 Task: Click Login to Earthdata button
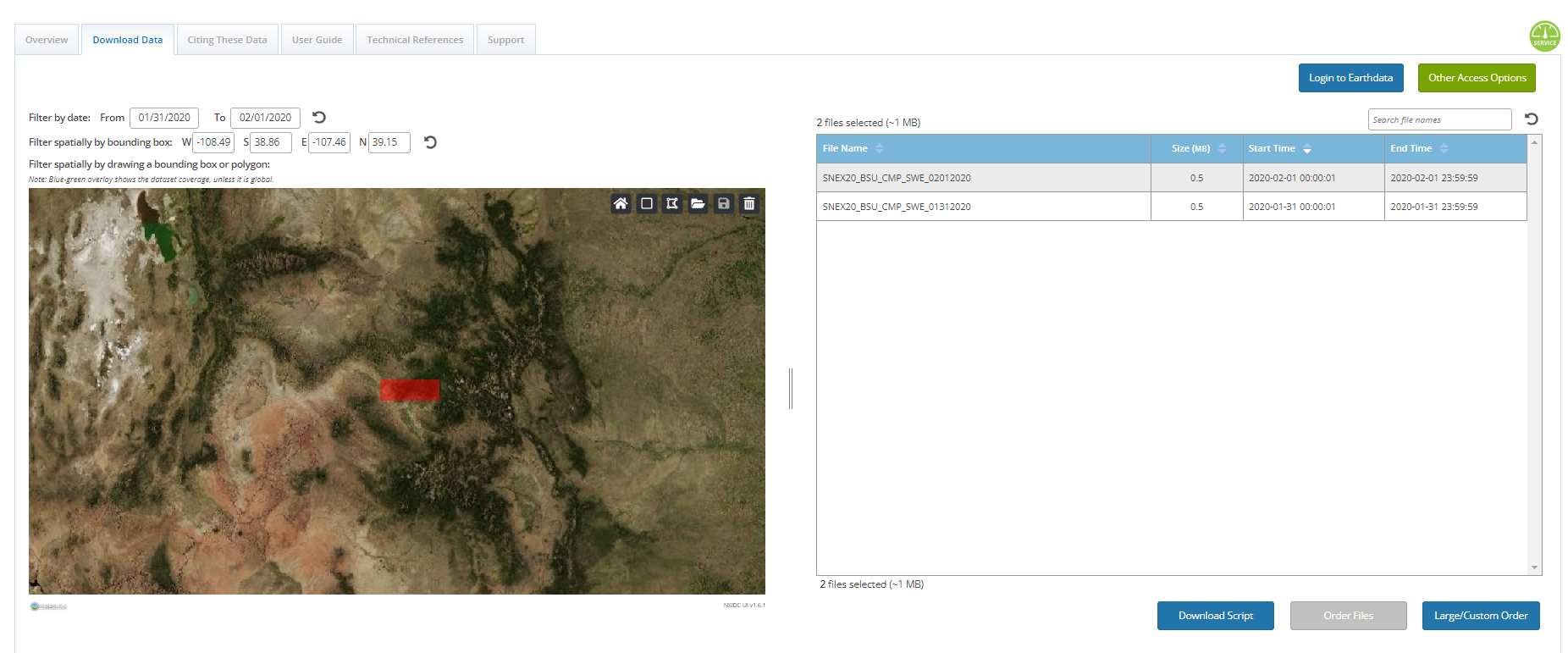(x=1351, y=78)
